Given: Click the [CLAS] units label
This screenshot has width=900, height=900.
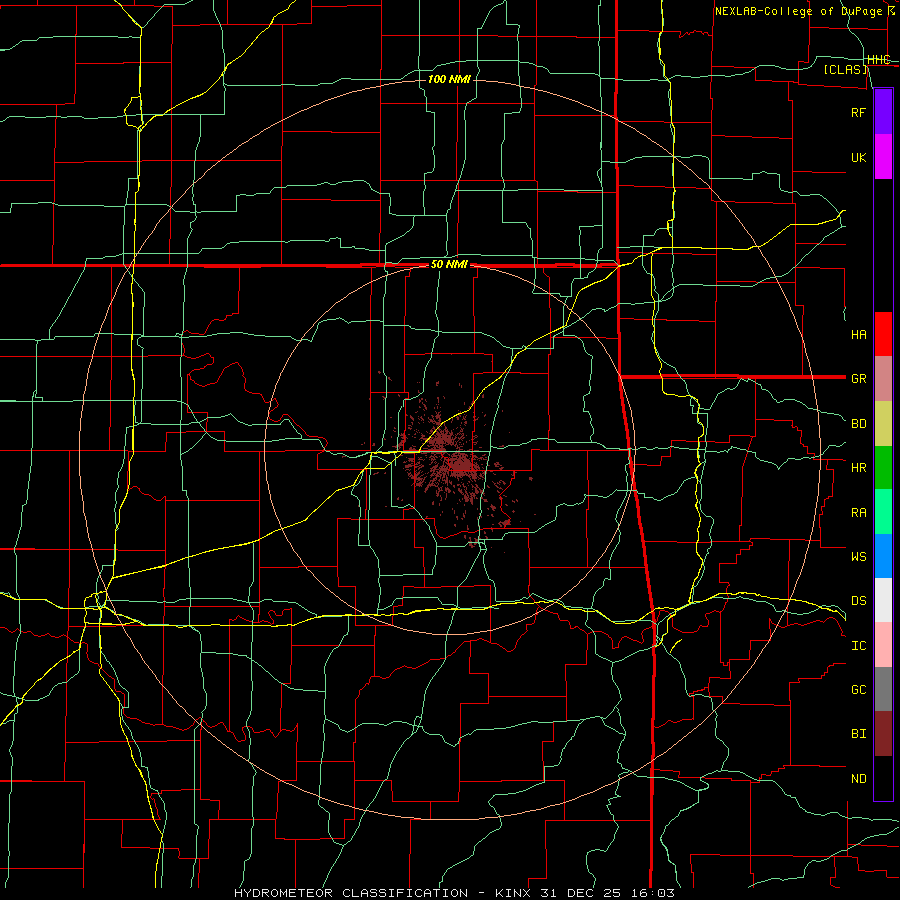Looking at the screenshot, I should (845, 70).
